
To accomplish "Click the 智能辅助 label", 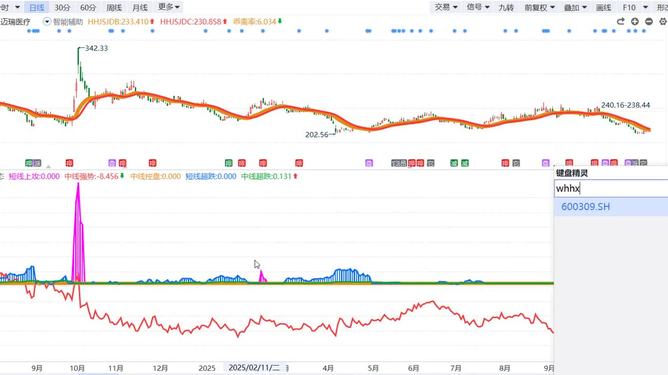I will click(x=68, y=21).
